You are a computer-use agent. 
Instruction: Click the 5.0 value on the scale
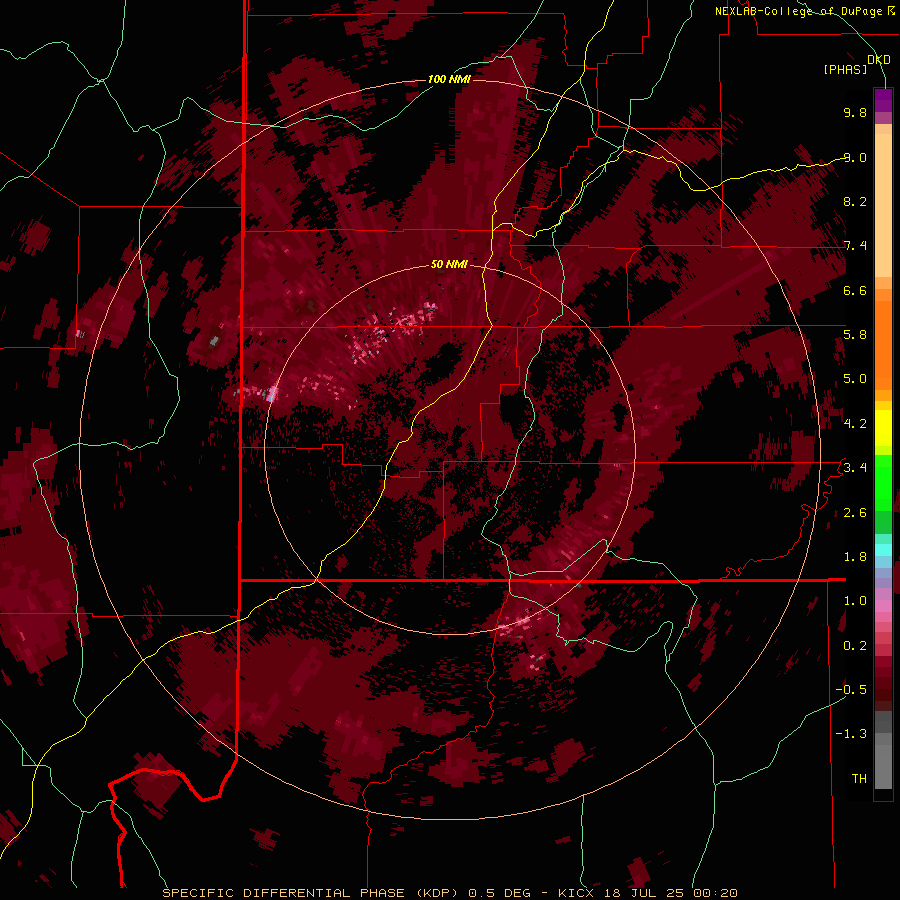[855, 379]
